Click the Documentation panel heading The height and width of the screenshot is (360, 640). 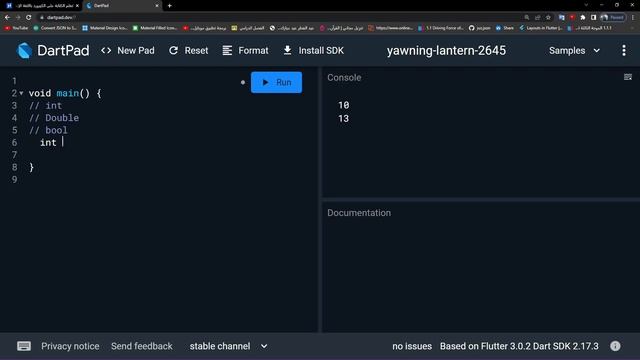[359, 213]
